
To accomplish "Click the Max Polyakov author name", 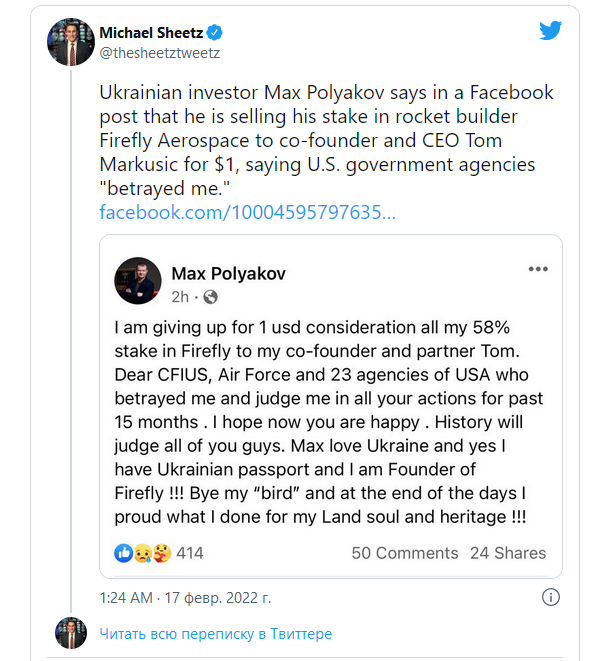I will pos(230,273).
